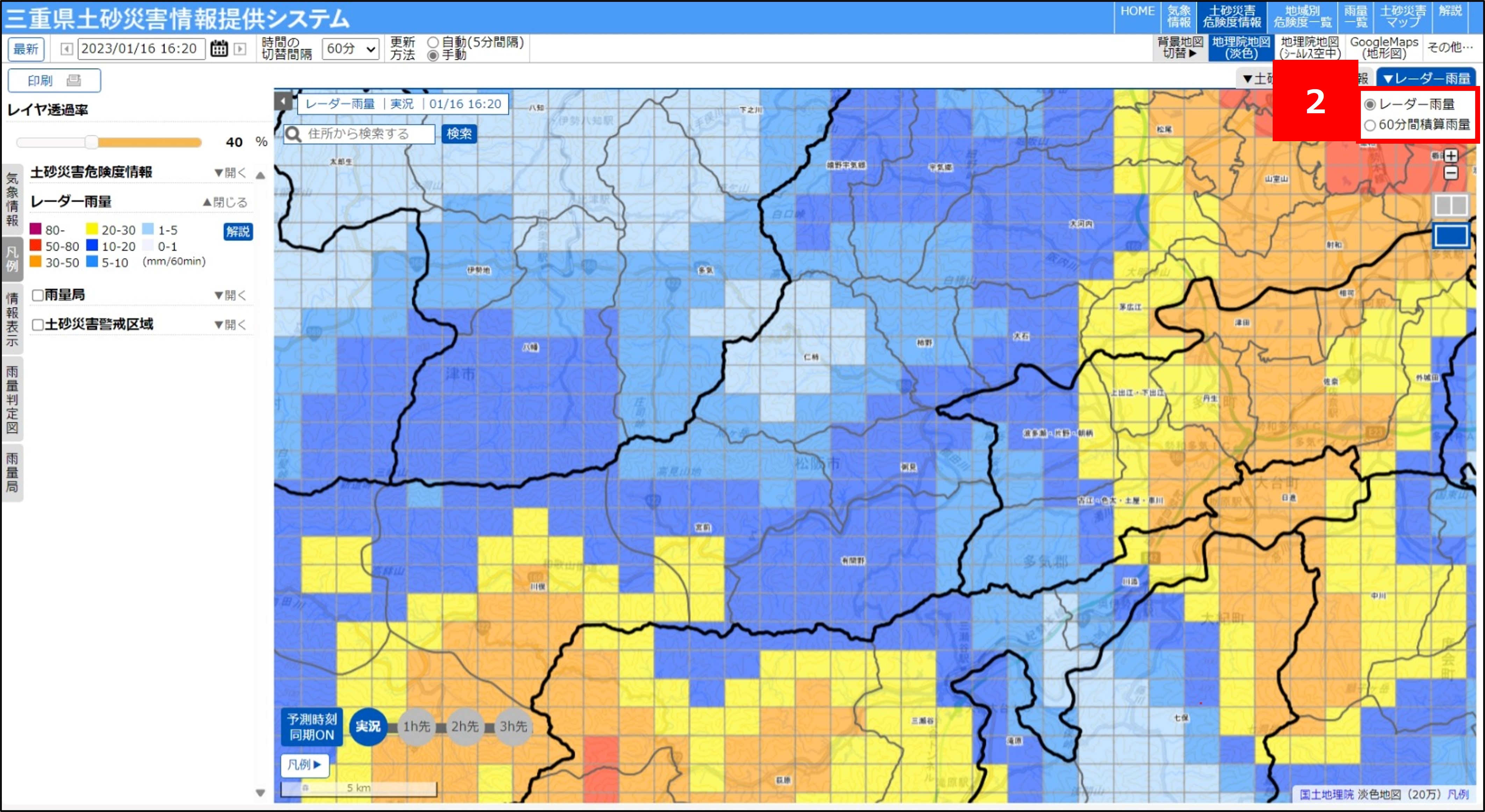Viewport: 1485px width, 812px height.
Task: Step forward to the next time
Action: click(x=240, y=49)
